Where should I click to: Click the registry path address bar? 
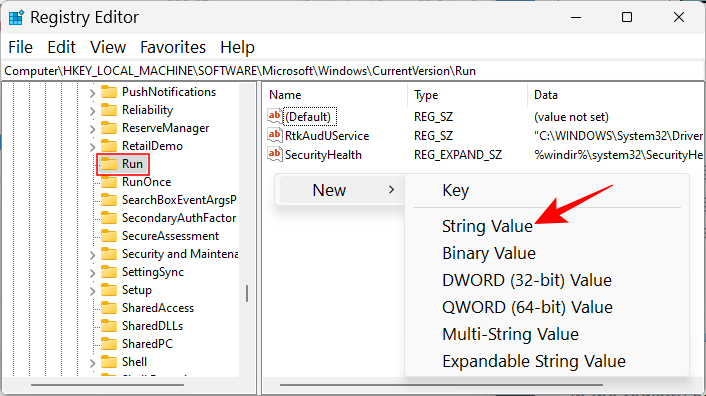click(x=353, y=71)
